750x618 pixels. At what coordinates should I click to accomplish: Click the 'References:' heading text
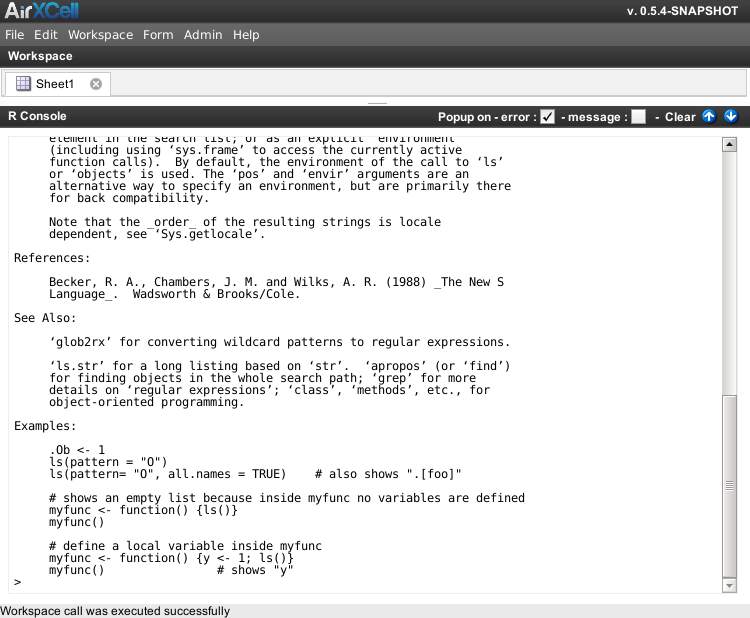click(x=52, y=258)
